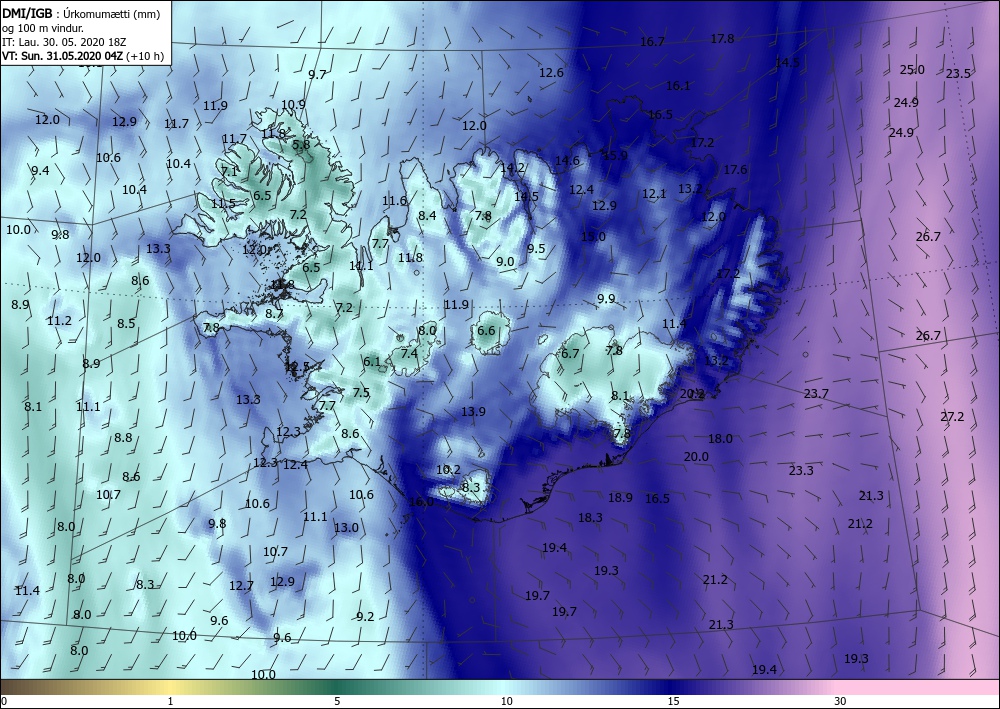Click the map value "20.2"
Viewport: 1000px width, 709px height.
point(692,393)
